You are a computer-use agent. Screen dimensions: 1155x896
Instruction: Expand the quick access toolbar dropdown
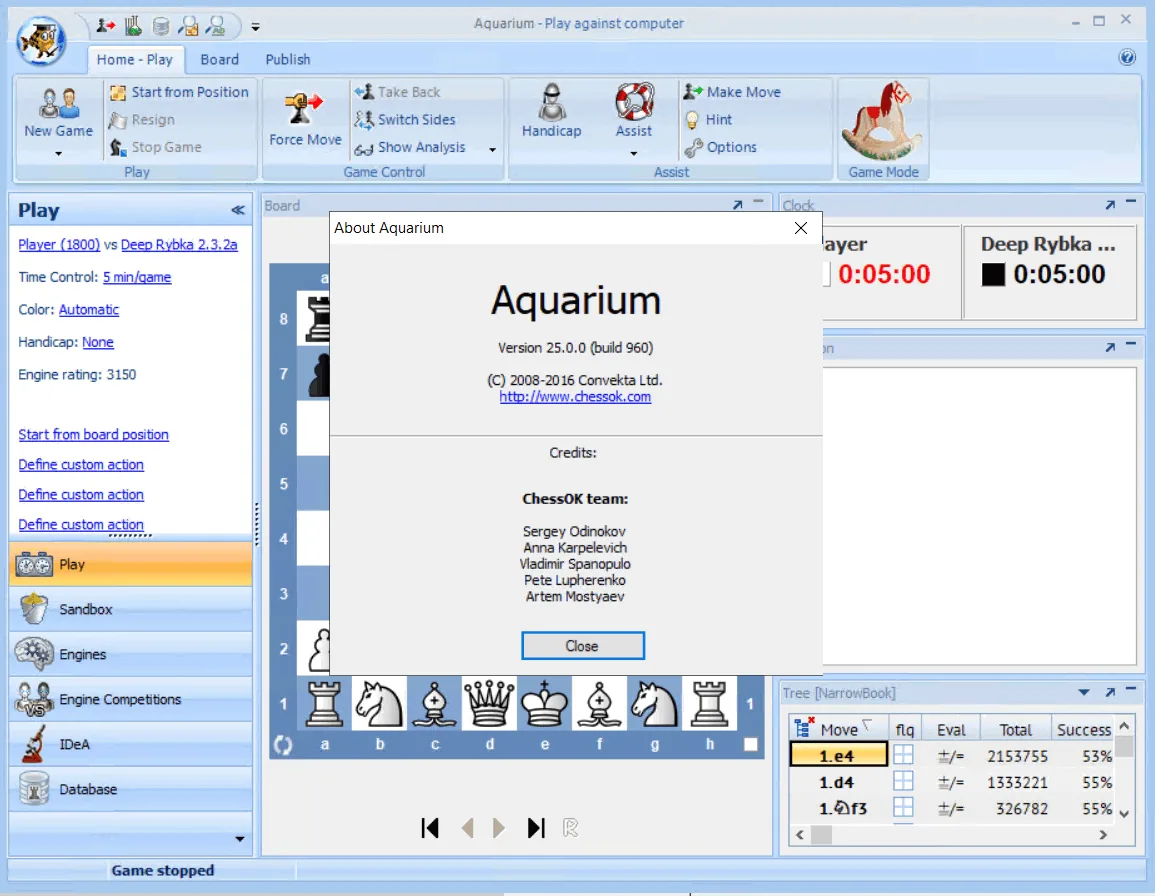[256, 27]
